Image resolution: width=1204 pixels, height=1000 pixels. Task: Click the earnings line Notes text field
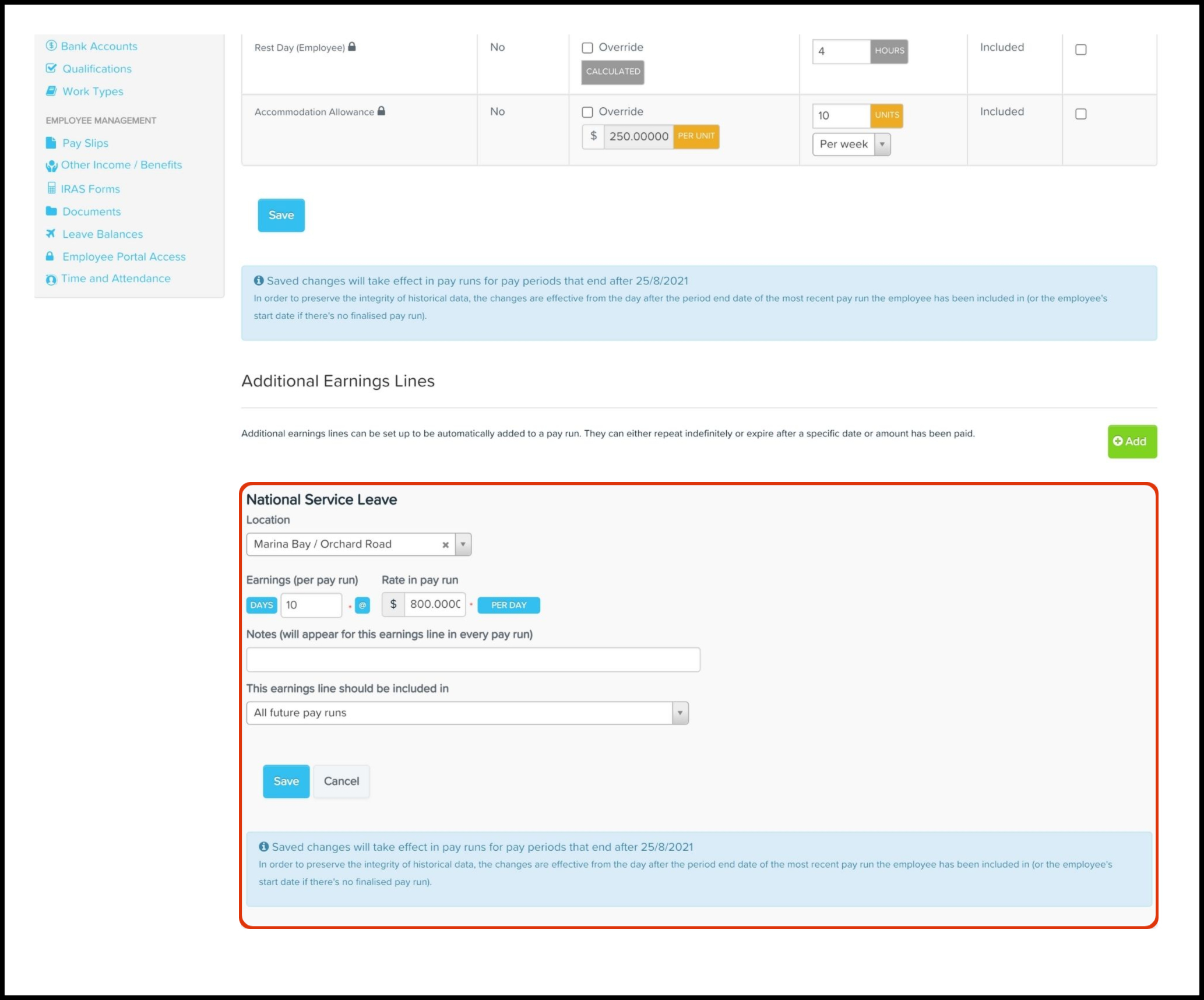click(x=473, y=660)
